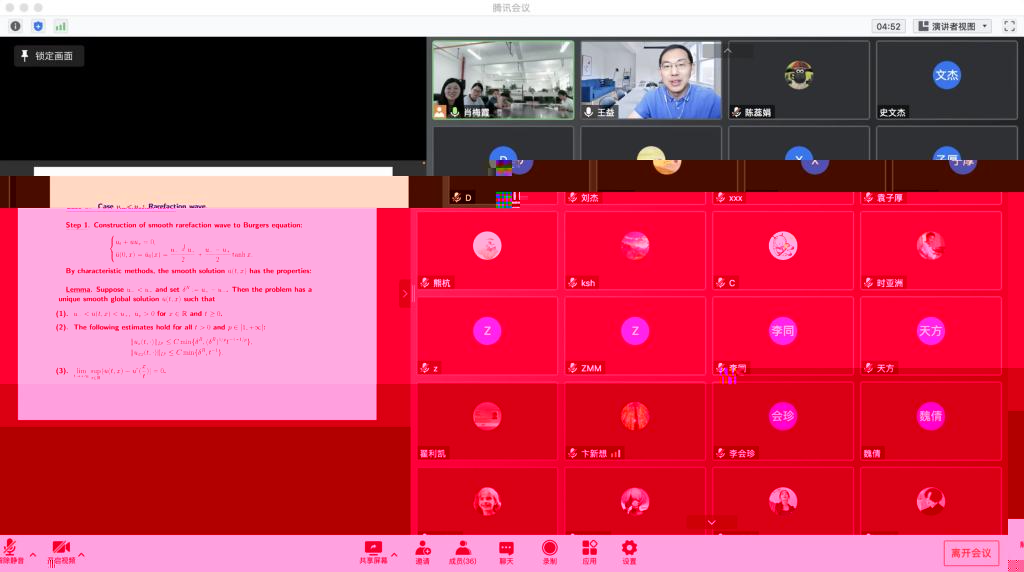This screenshot has width=1024, height=572.
Task: Start recording the meeting
Action: [x=549, y=549]
